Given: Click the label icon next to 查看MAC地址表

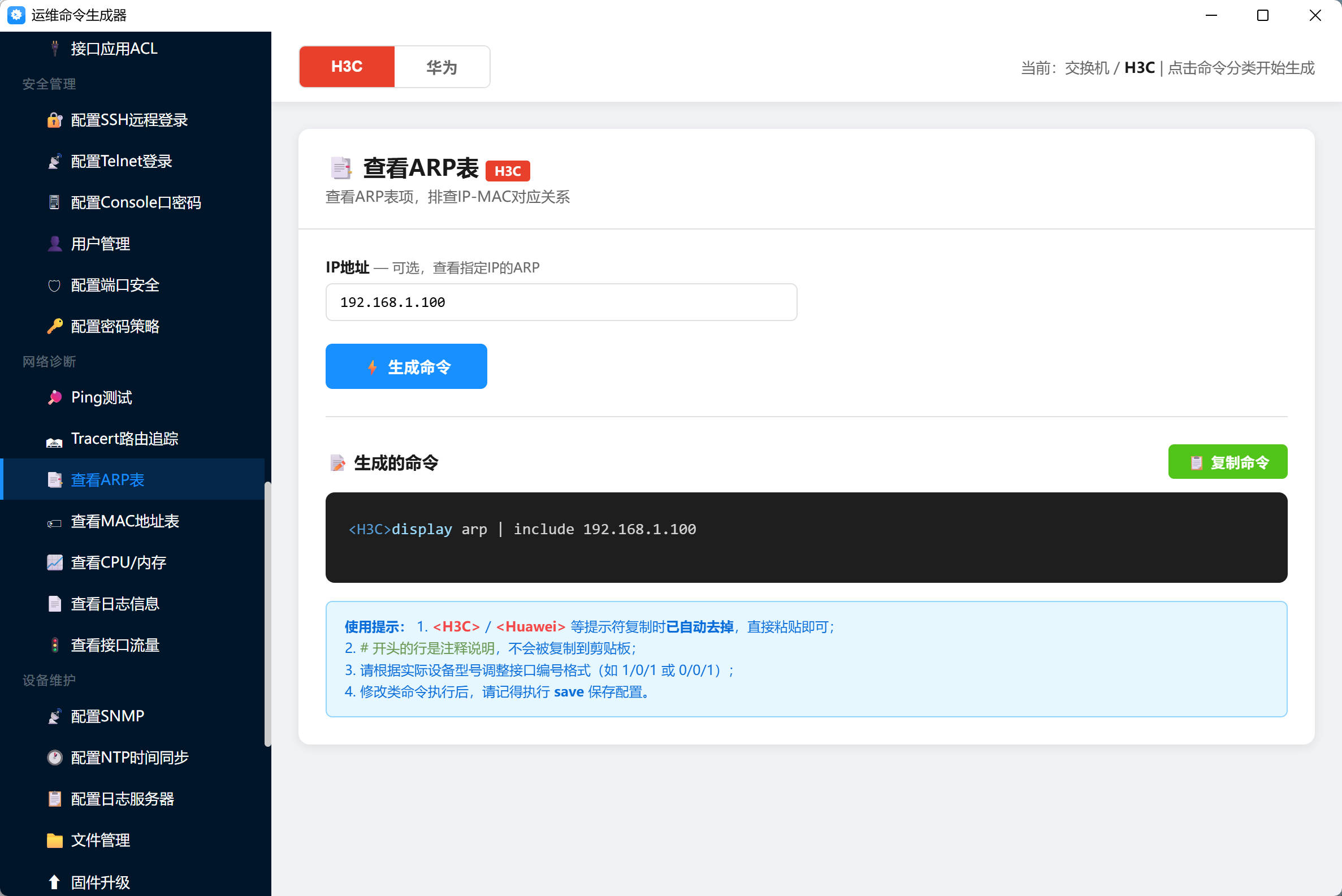Looking at the screenshot, I should 54,523.
